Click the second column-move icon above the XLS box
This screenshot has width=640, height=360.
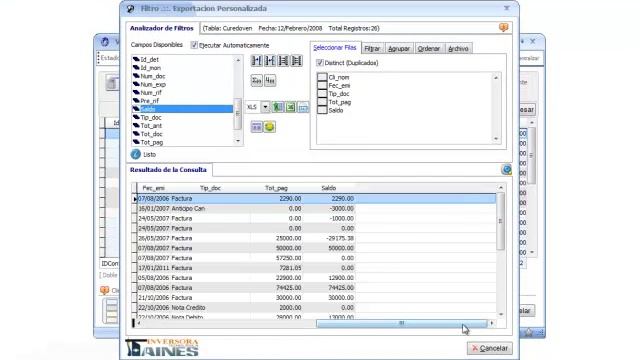pyautogui.click(x=270, y=61)
